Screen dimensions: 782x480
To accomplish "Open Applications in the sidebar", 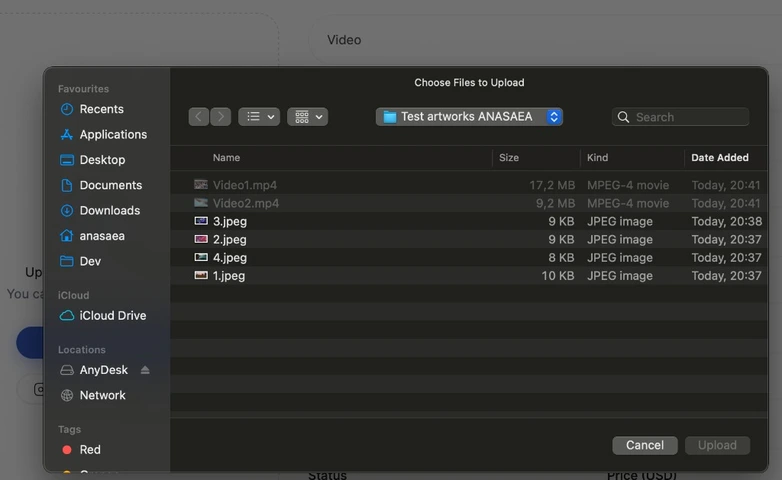I will point(112,134).
